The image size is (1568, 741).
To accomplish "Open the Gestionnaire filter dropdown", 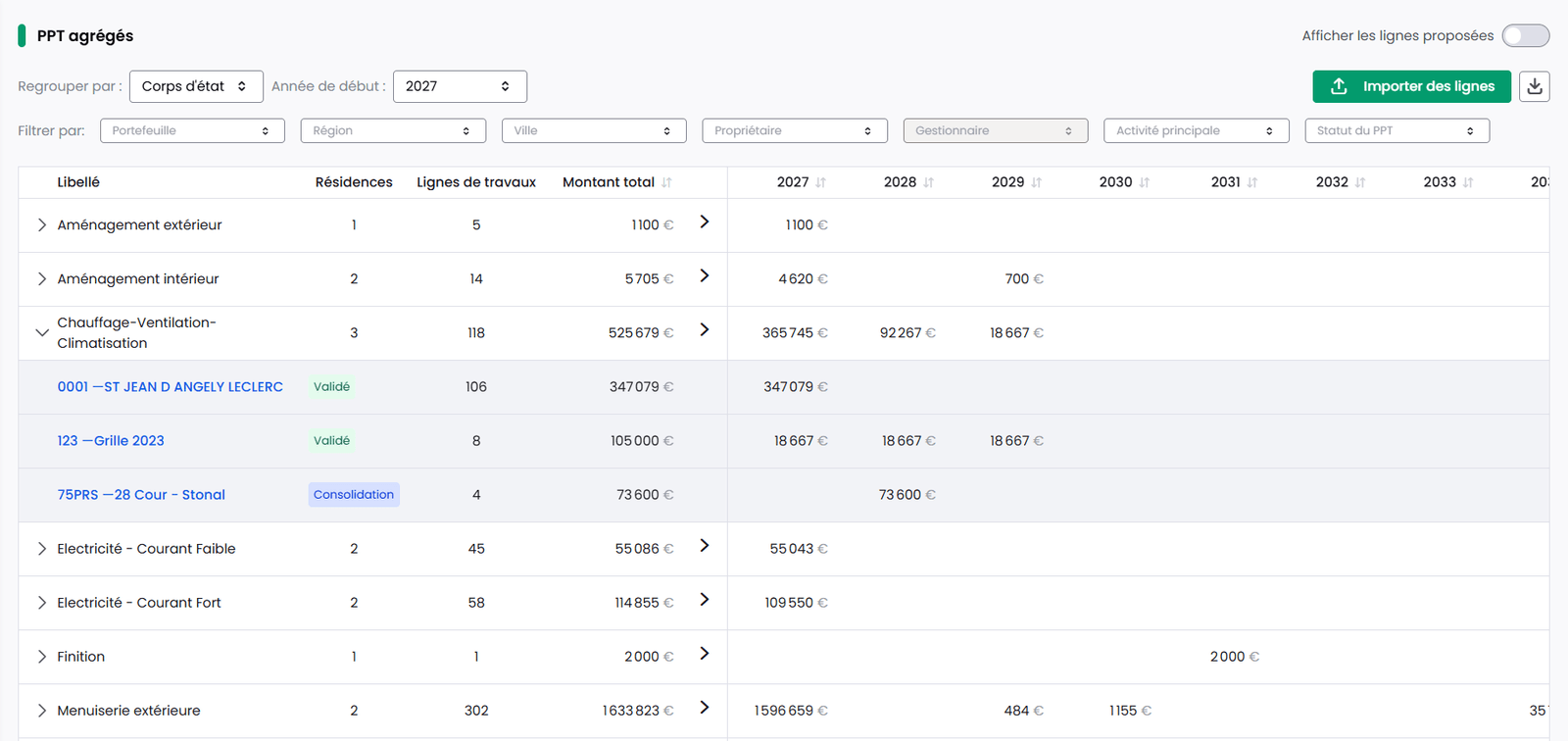I will 996,130.
